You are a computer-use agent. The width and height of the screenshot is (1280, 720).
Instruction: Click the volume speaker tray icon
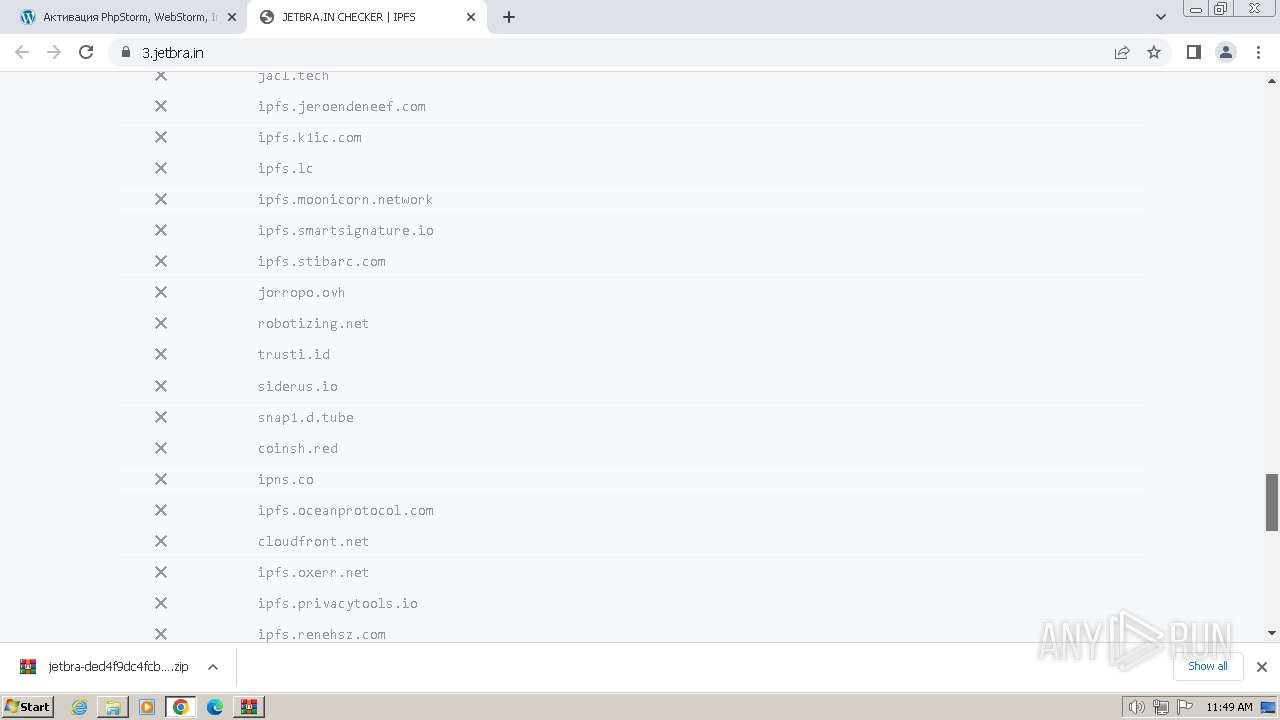(1136, 707)
